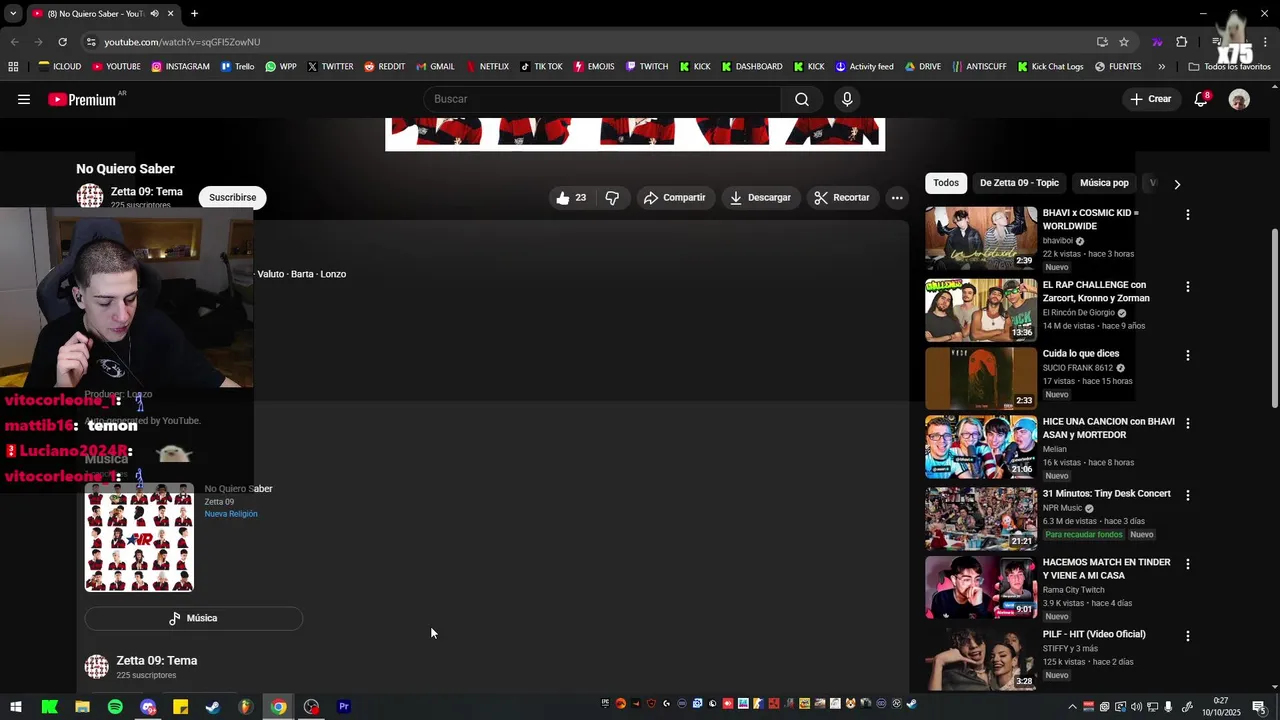Click the search magnifier button
The image size is (1280, 720).
802,99
